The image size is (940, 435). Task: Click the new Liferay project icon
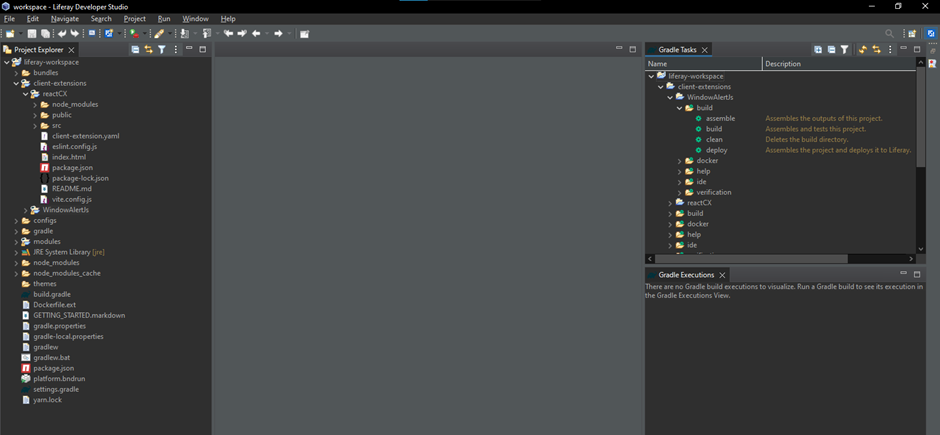[x=109, y=34]
